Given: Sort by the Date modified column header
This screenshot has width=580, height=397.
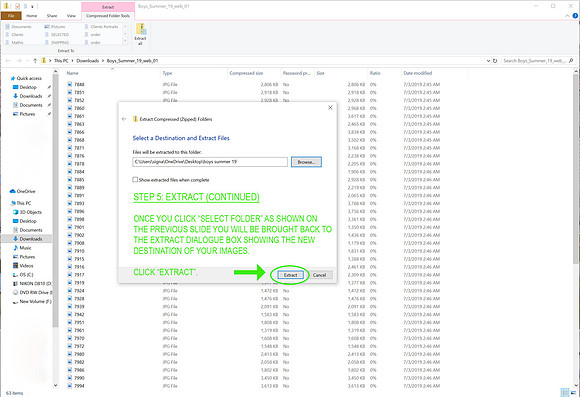Looking at the screenshot, I should point(417,73).
